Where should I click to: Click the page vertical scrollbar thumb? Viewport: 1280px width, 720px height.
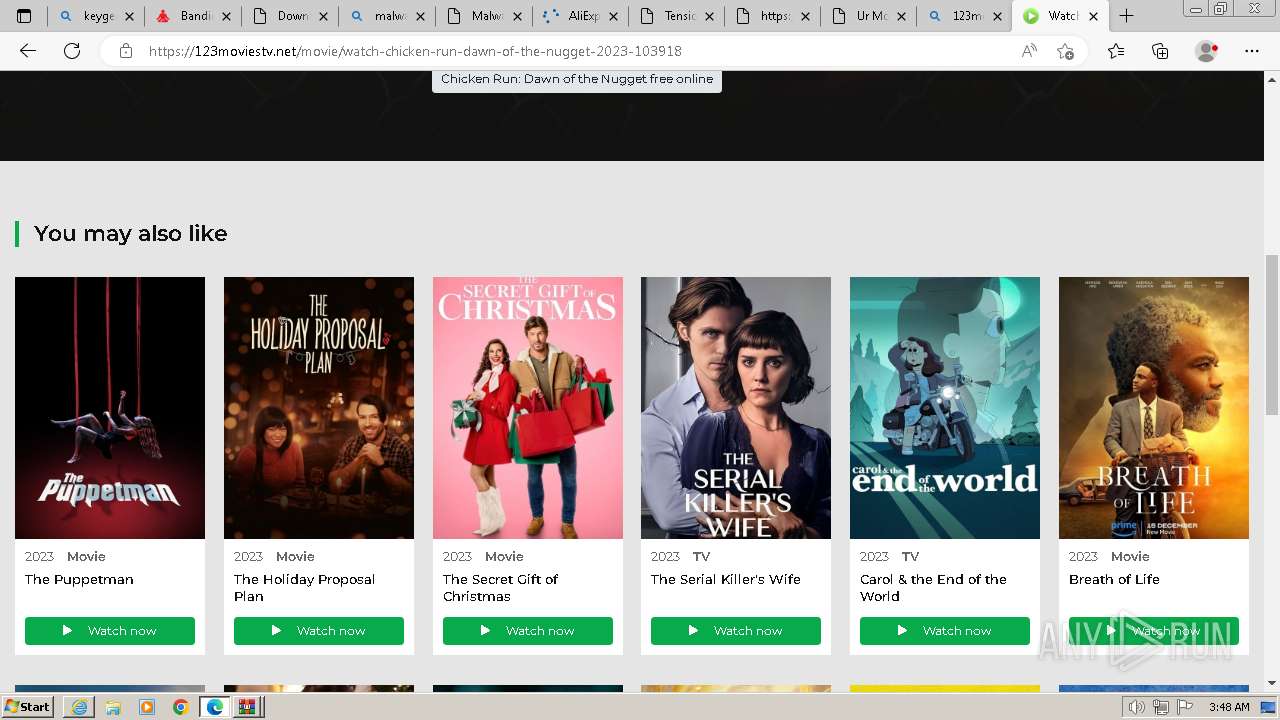(x=1272, y=334)
